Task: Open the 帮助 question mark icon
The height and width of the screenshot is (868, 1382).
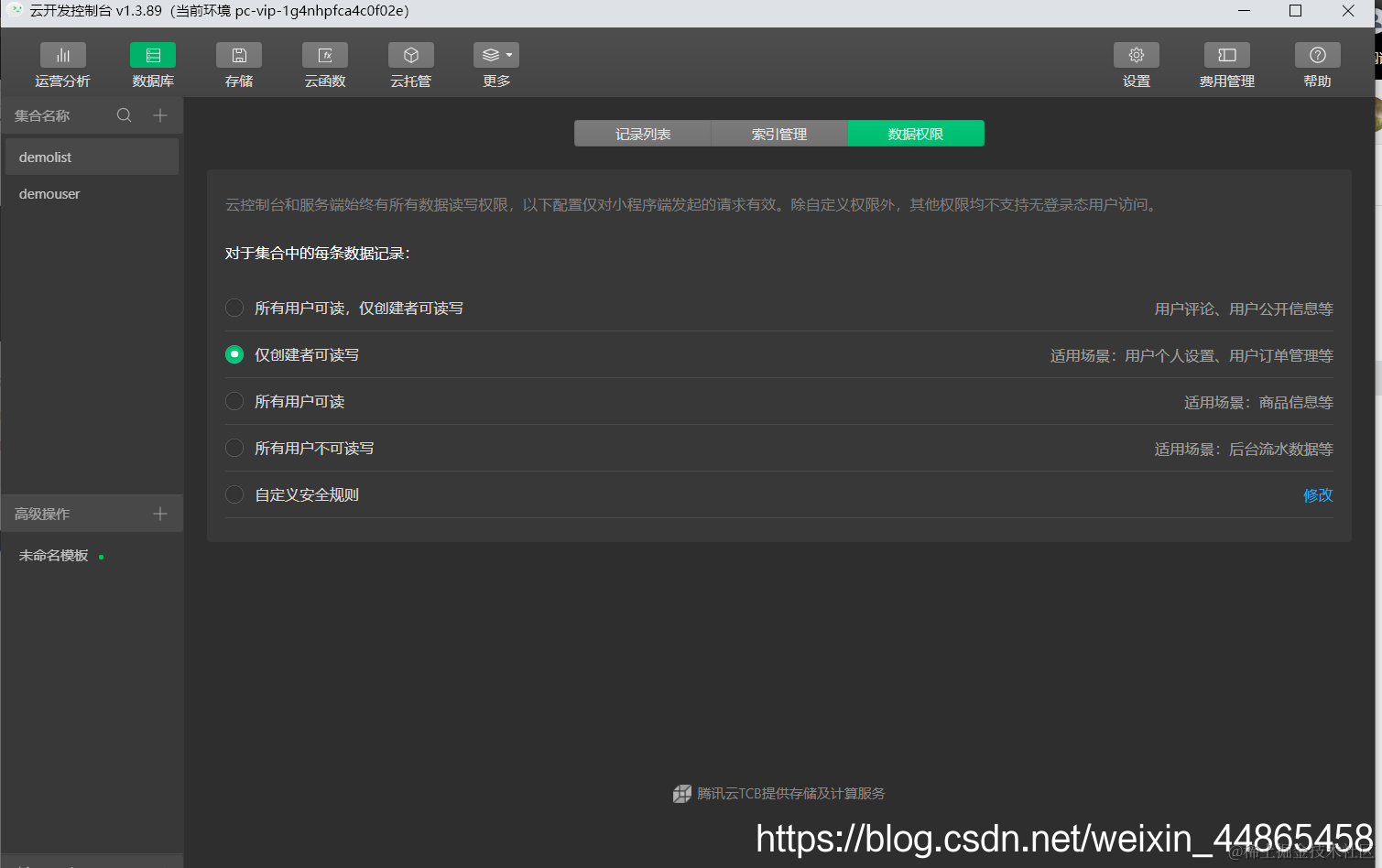Action: (x=1318, y=55)
